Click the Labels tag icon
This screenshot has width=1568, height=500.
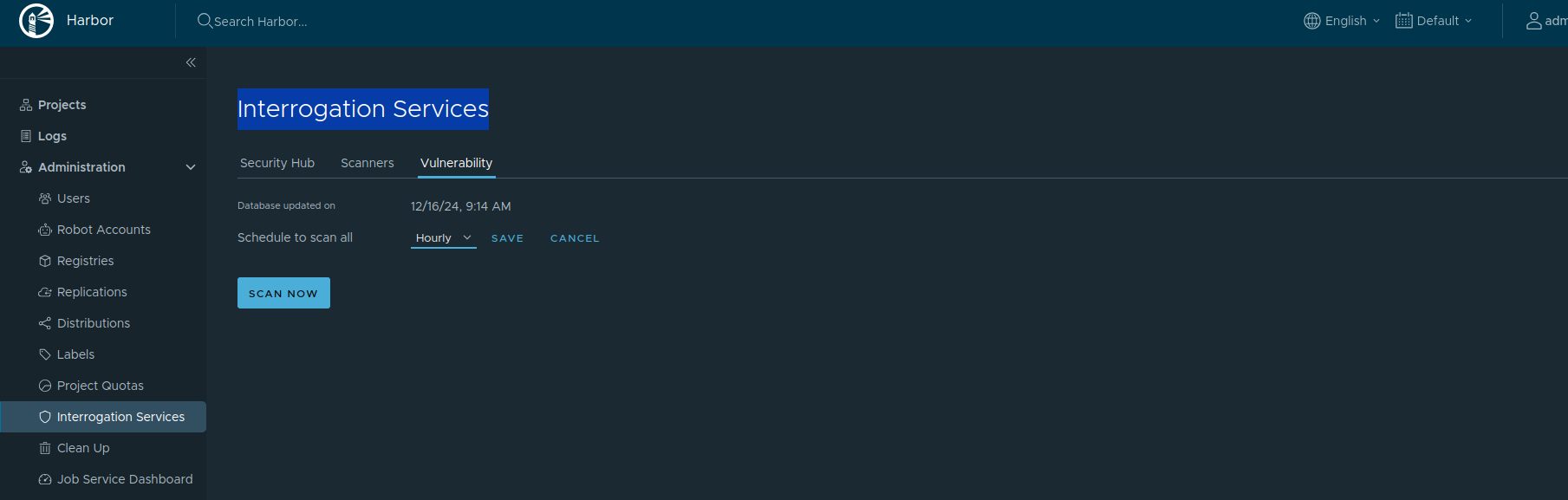pos(45,354)
